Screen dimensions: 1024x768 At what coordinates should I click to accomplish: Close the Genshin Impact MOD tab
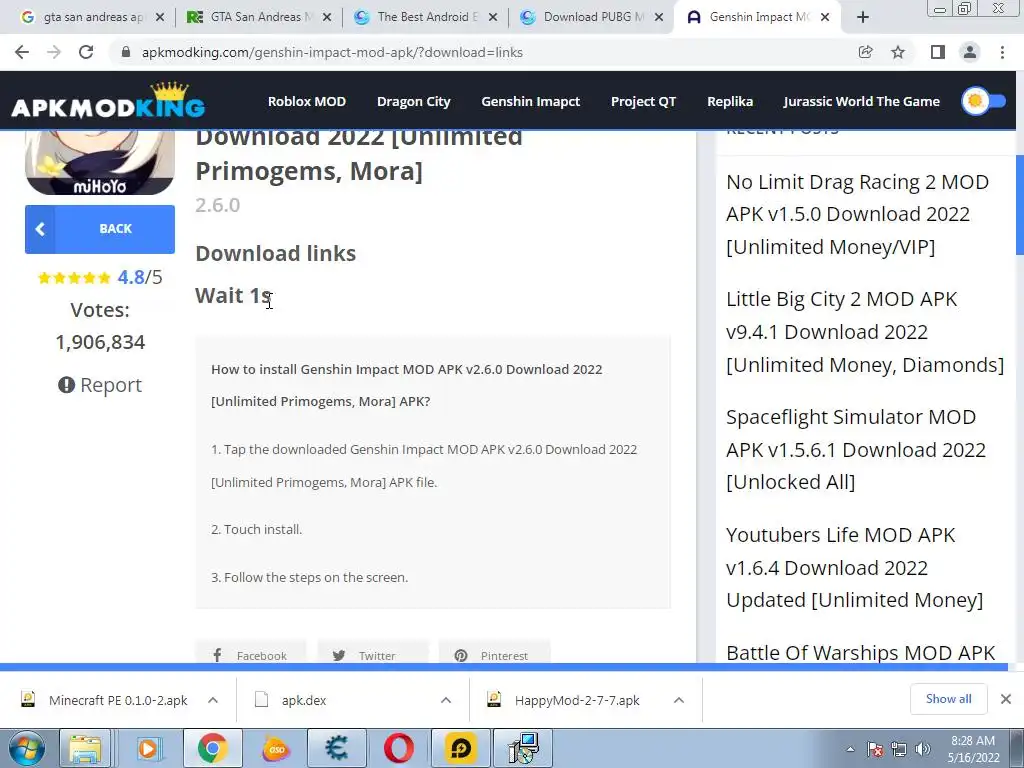point(825,18)
